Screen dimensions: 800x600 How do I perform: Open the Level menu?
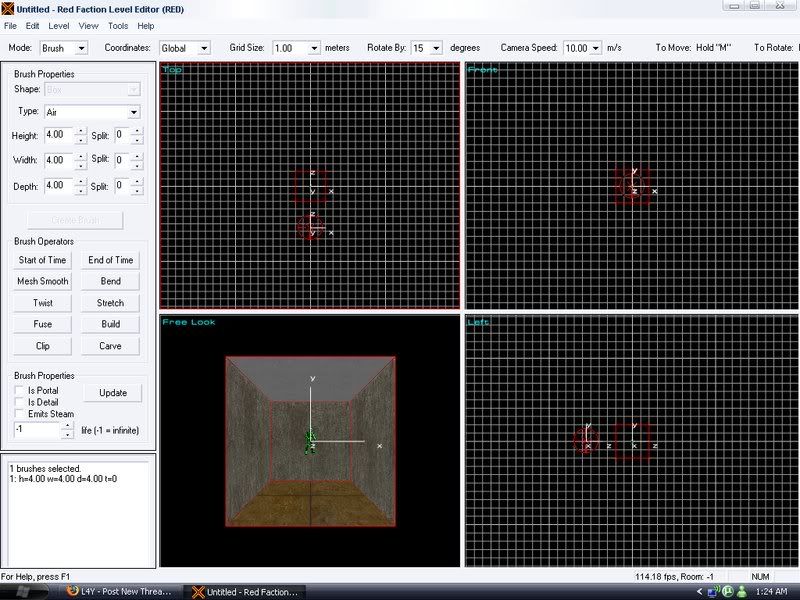59,26
